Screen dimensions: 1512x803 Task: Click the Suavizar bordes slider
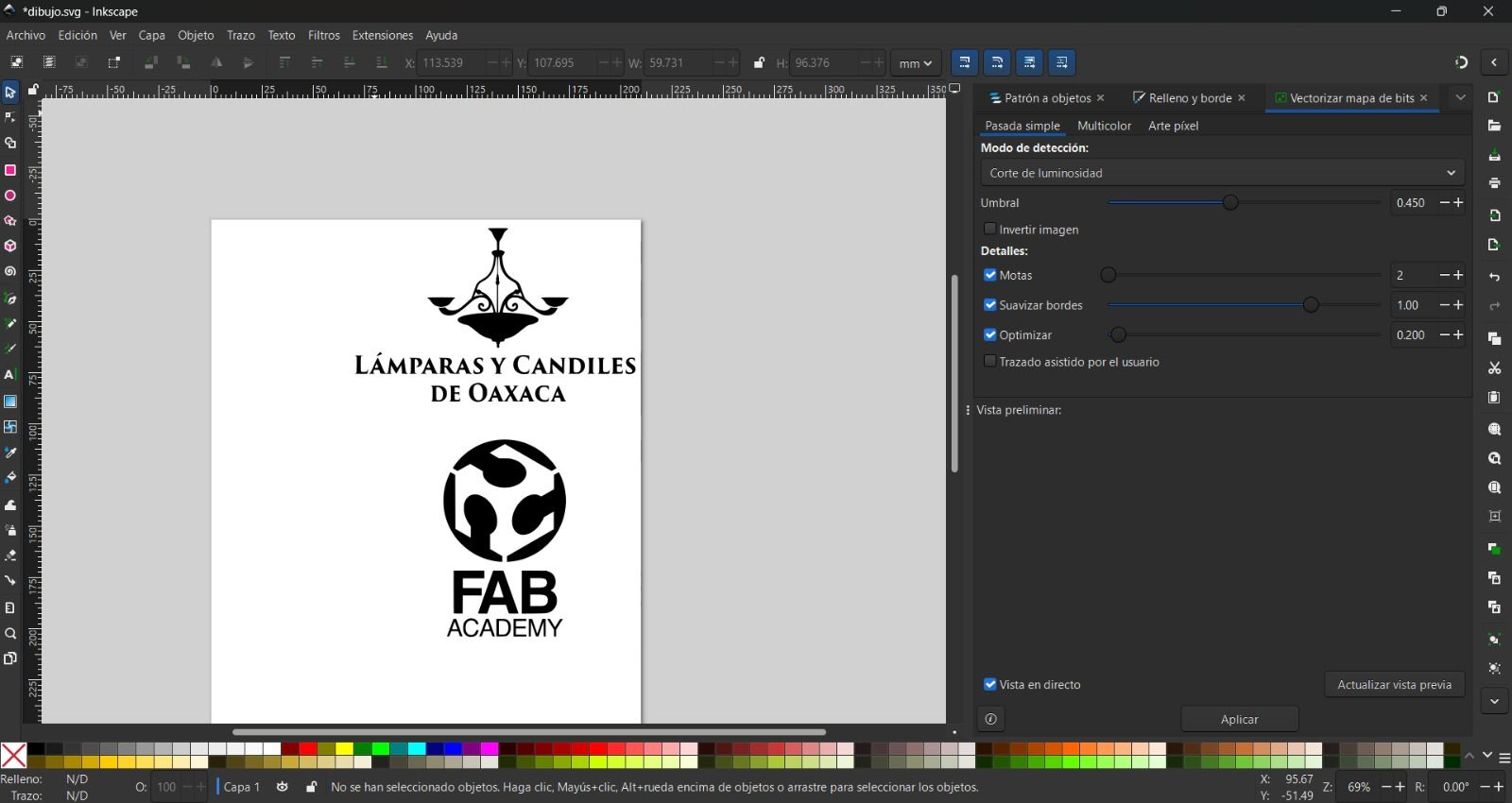coord(1244,305)
